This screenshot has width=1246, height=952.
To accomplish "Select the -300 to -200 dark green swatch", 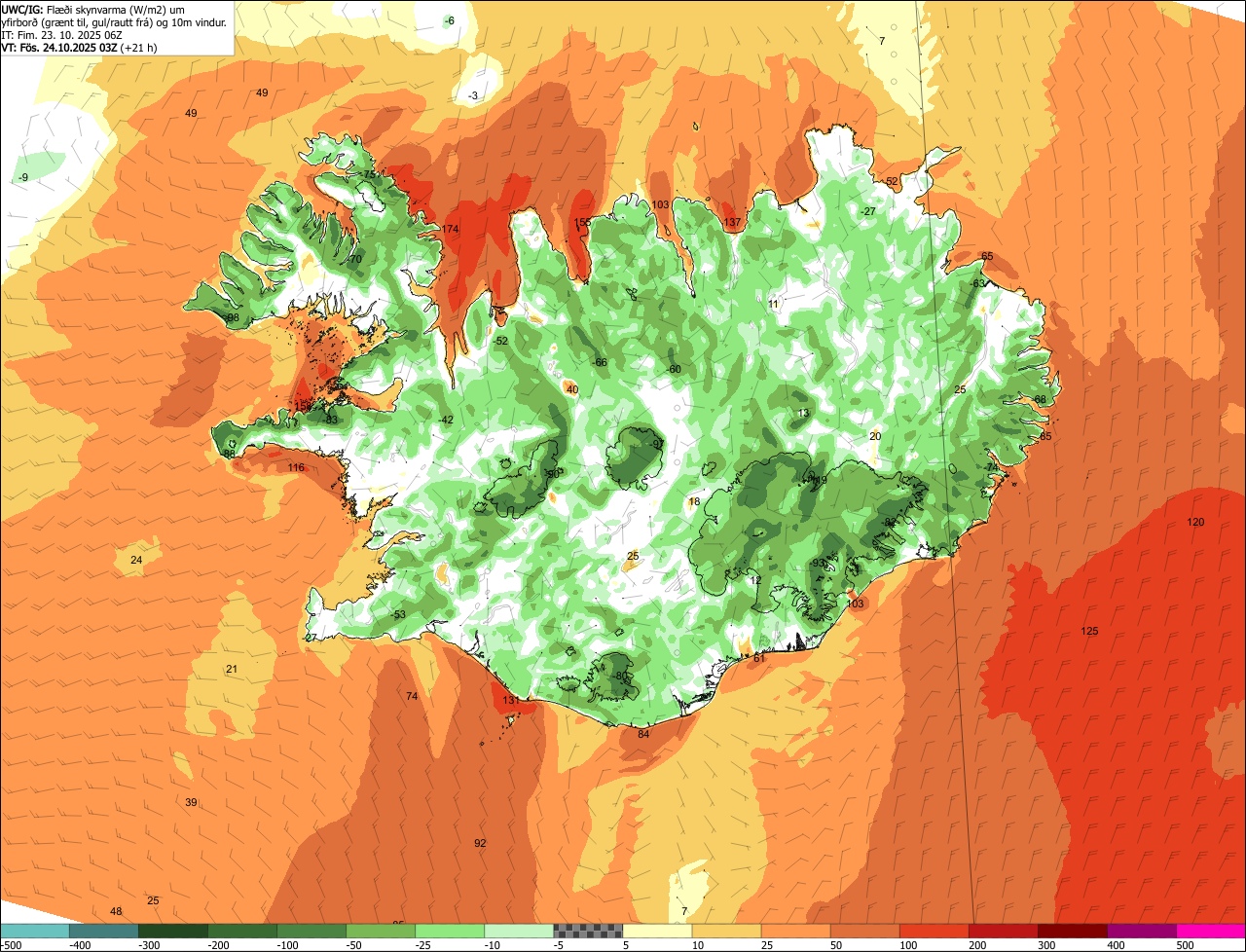I will 172,931.
